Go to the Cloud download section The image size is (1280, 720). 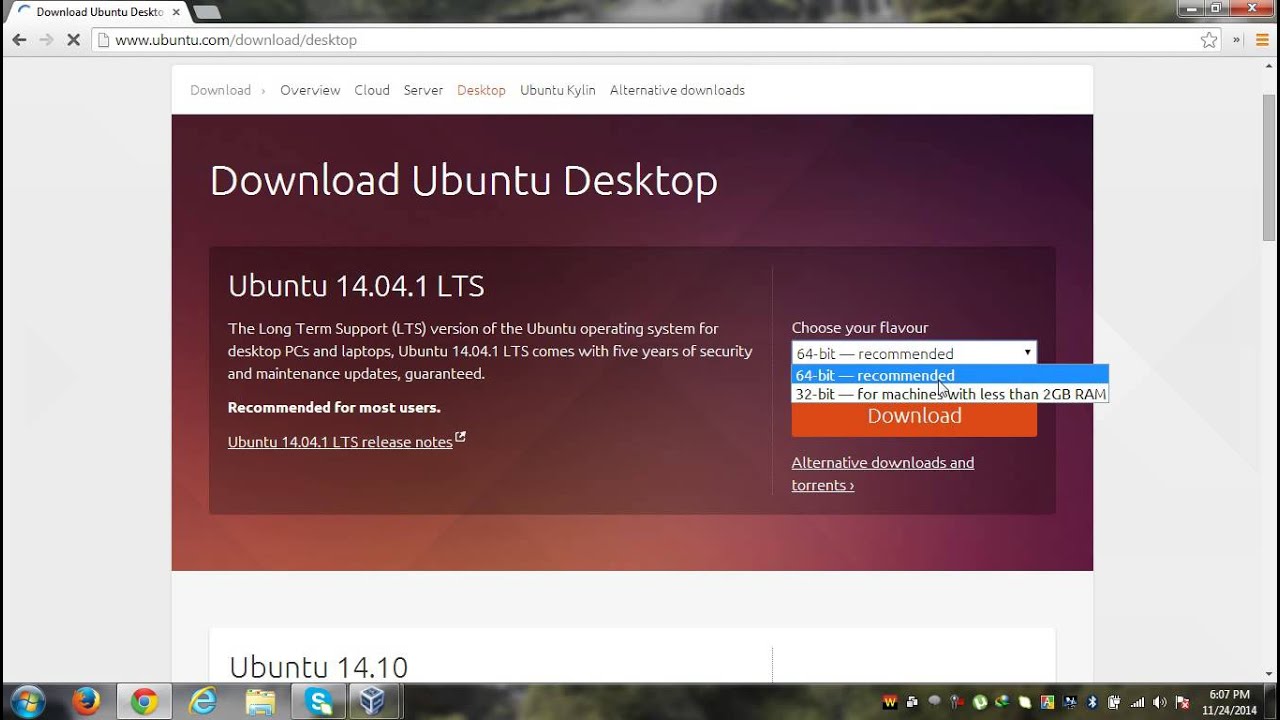pyautogui.click(x=372, y=90)
